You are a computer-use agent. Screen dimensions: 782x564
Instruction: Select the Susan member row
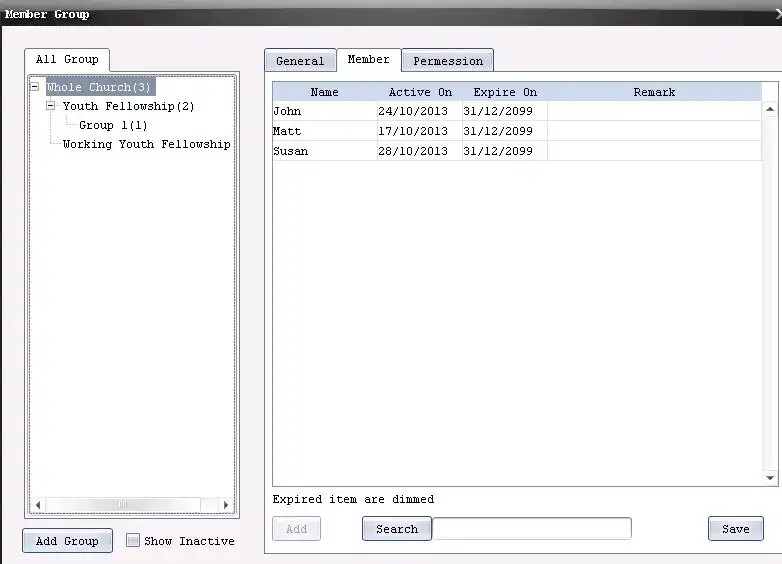pyautogui.click(x=517, y=151)
